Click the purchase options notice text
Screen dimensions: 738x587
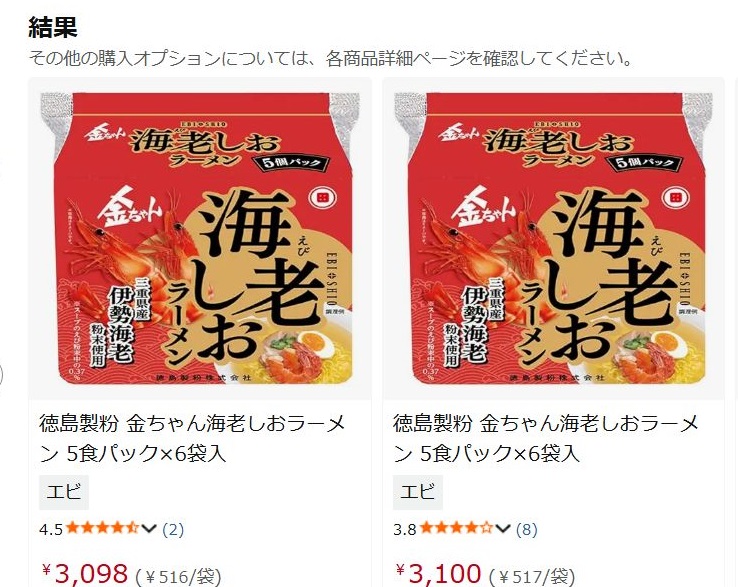coord(331,59)
